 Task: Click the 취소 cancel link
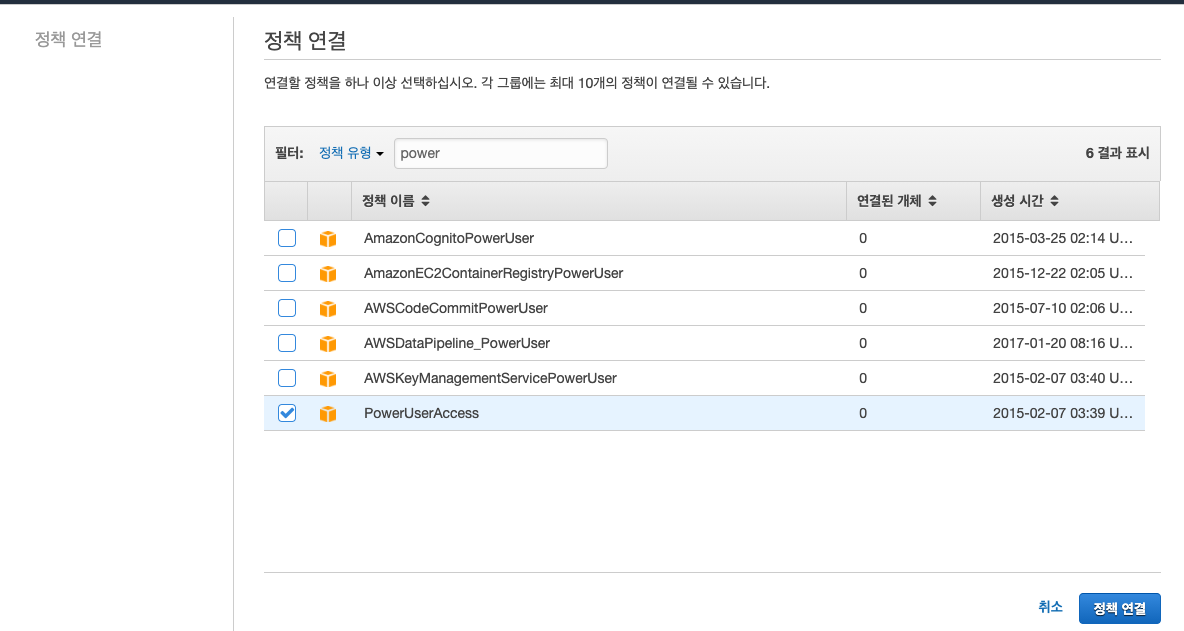tap(1050, 607)
